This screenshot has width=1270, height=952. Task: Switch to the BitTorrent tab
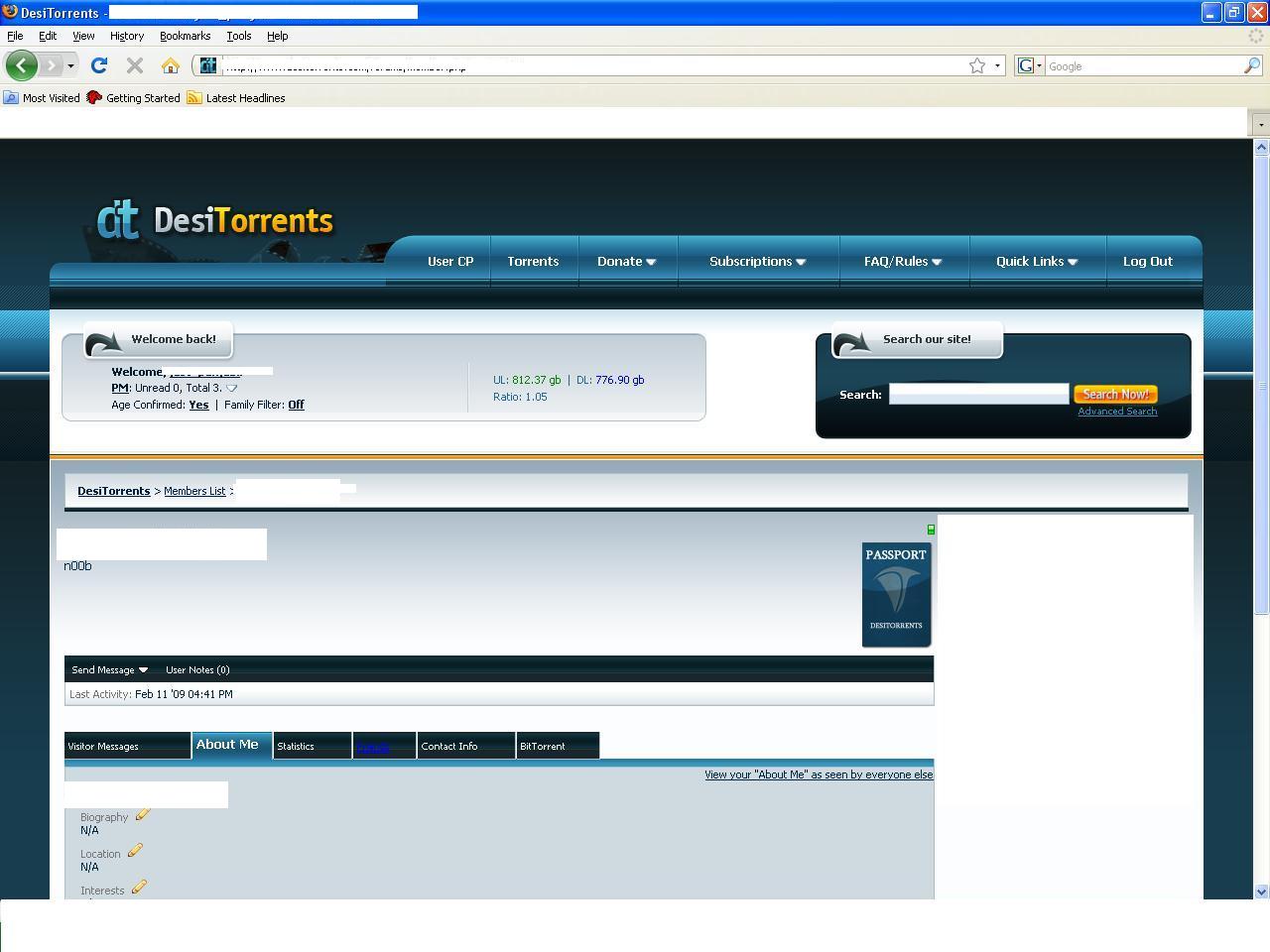558,746
